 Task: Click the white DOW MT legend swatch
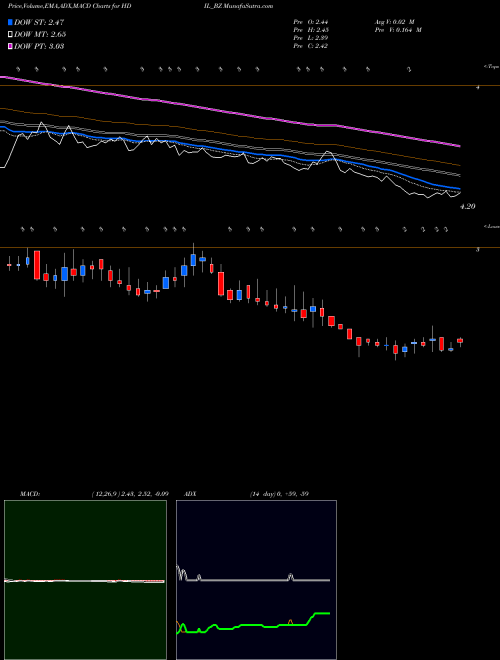10,35
